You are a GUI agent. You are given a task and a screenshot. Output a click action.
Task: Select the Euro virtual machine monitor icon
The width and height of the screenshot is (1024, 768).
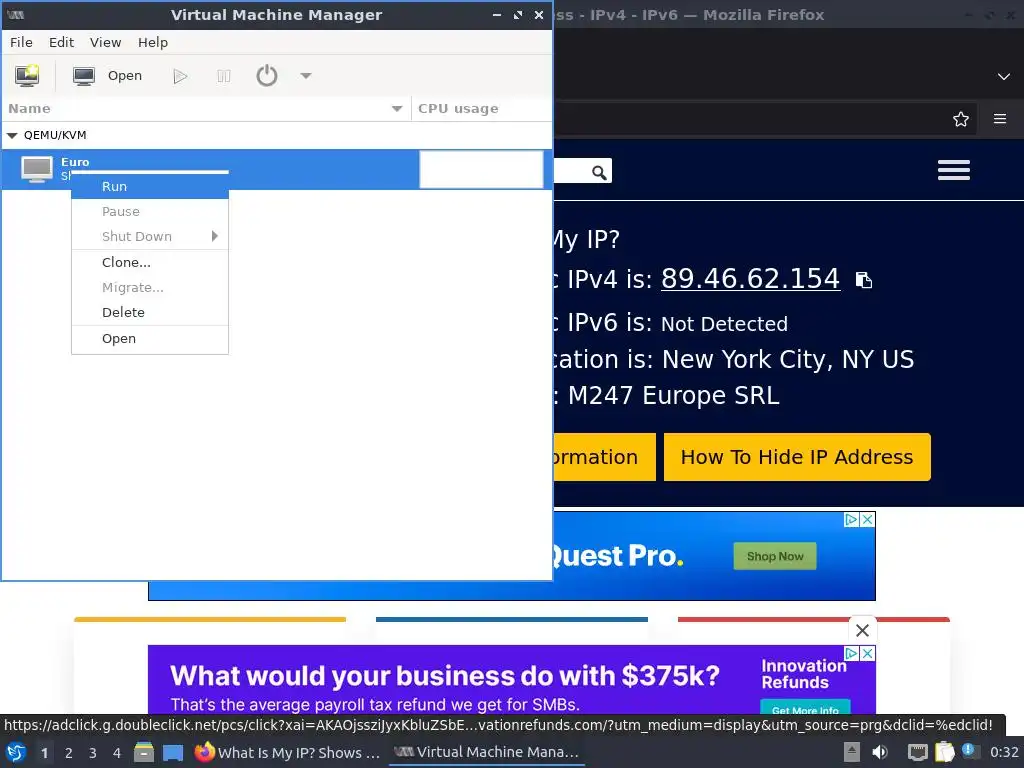[37, 169]
